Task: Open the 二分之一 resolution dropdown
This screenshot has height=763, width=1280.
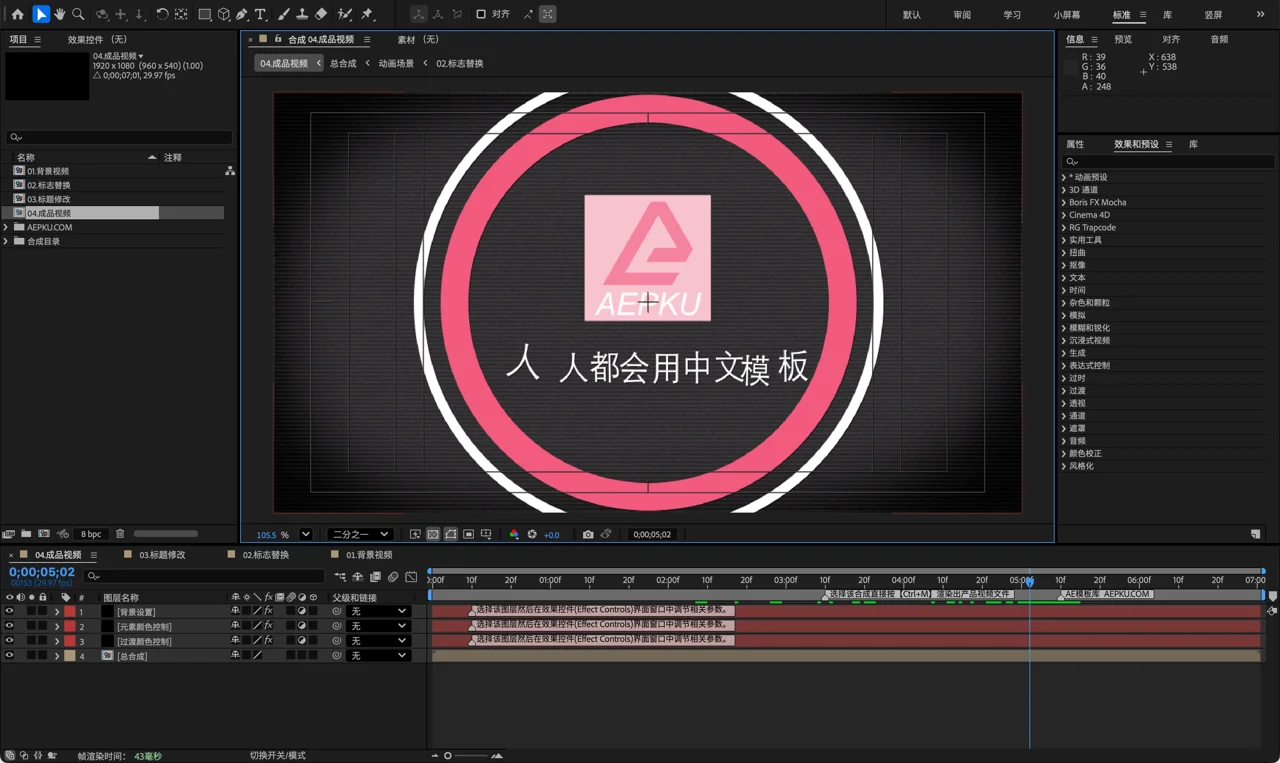Action: (x=360, y=534)
